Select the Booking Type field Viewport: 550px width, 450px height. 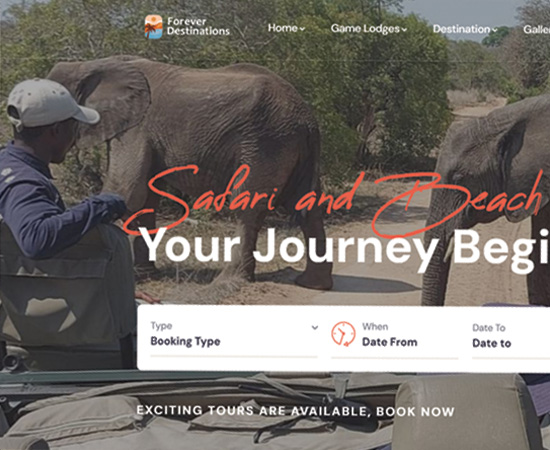pos(234,338)
